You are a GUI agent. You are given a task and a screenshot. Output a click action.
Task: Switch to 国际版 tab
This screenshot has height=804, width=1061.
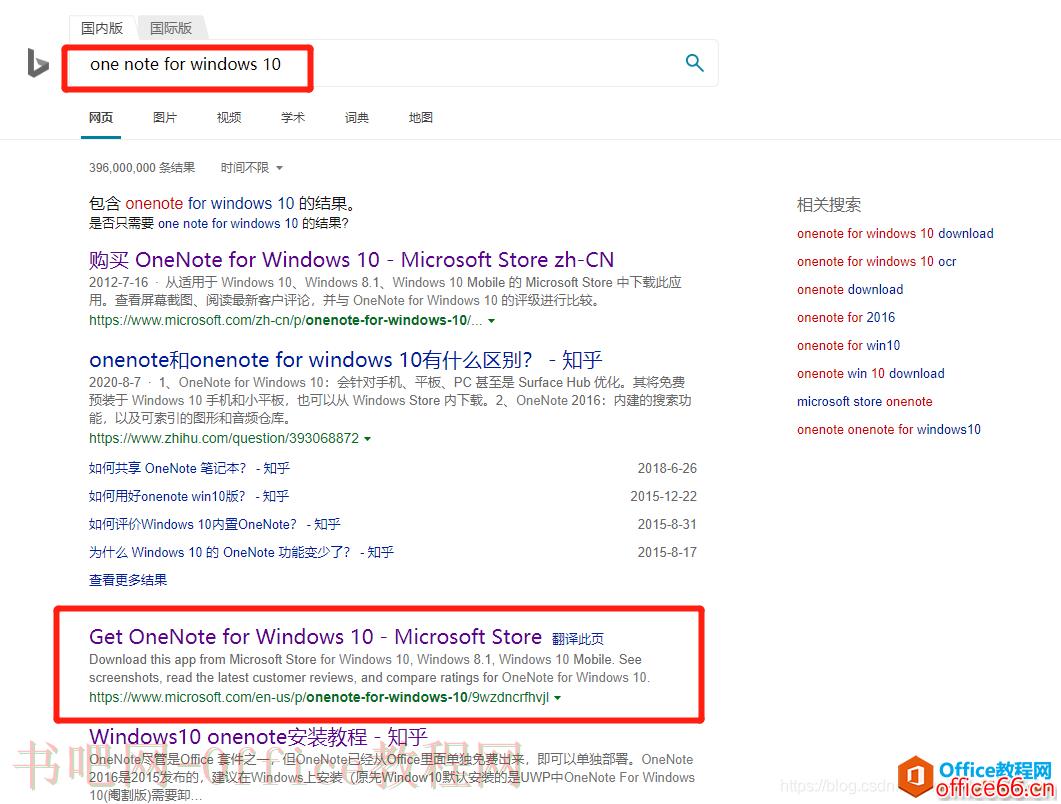(x=171, y=28)
